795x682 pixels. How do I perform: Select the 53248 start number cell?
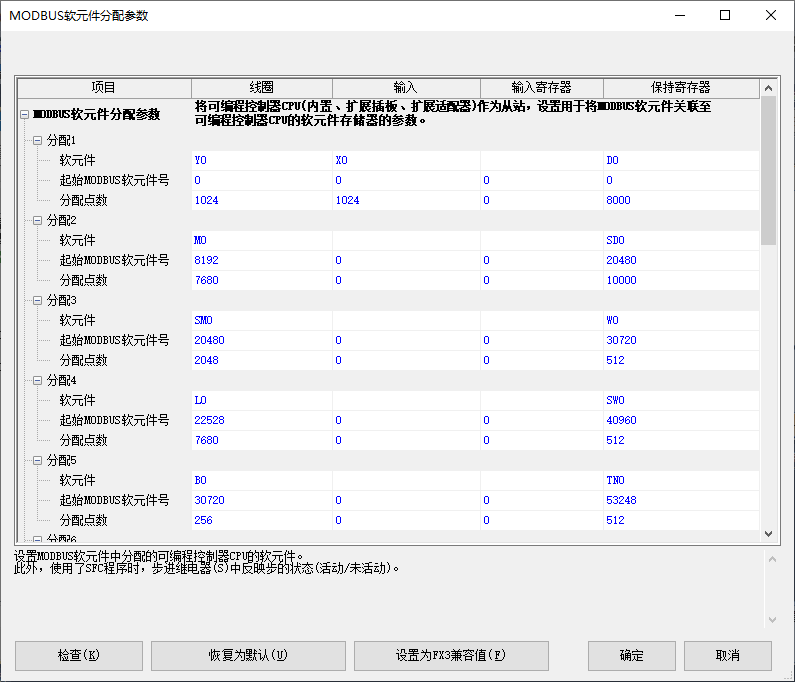(x=681, y=500)
